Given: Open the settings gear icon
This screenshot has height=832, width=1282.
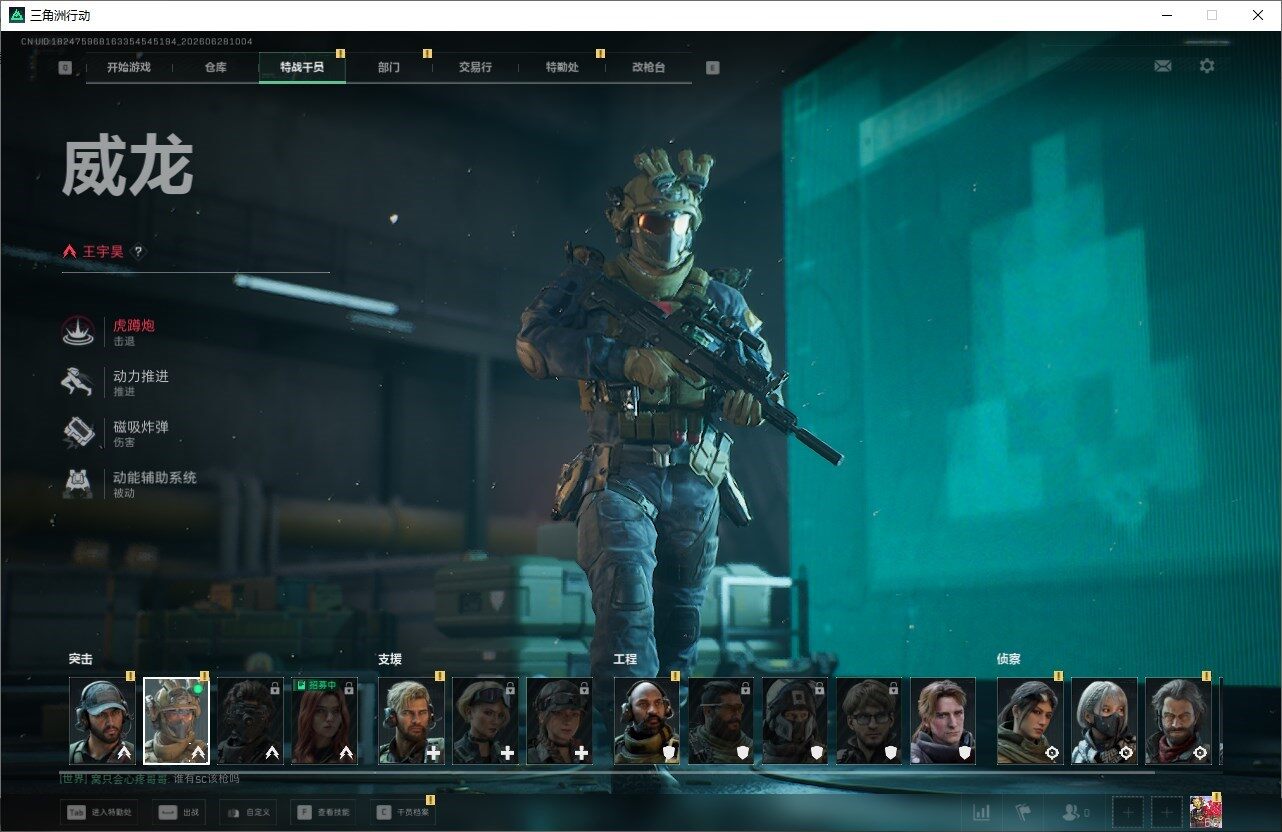Looking at the screenshot, I should pyautogui.click(x=1207, y=66).
